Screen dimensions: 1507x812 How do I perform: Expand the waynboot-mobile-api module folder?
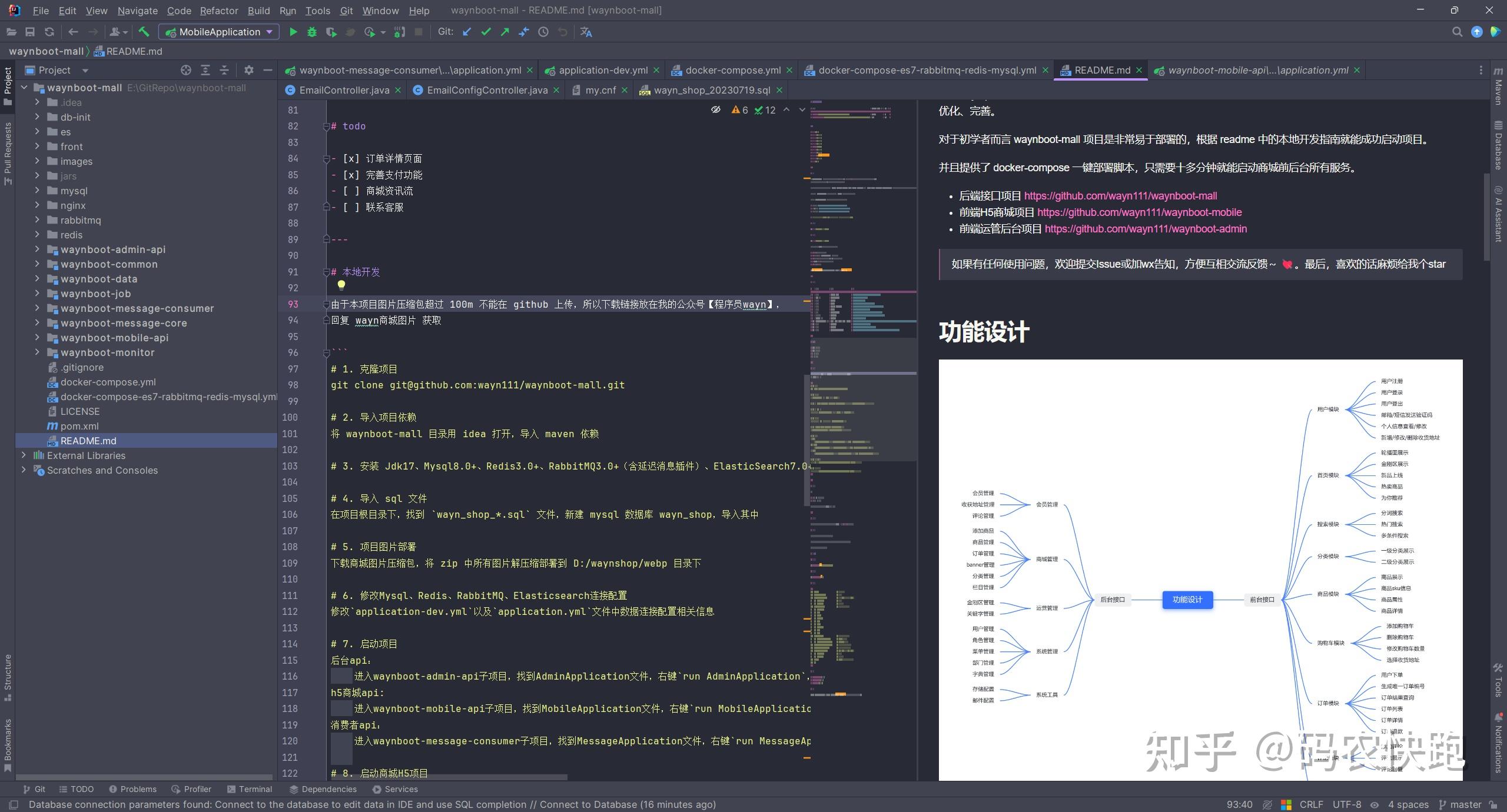pyautogui.click(x=37, y=337)
